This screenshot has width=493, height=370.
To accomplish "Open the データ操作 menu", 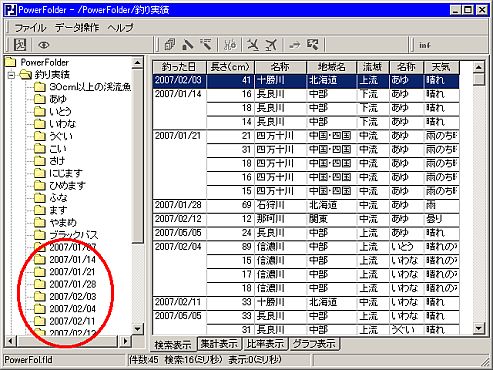I will (77, 27).
